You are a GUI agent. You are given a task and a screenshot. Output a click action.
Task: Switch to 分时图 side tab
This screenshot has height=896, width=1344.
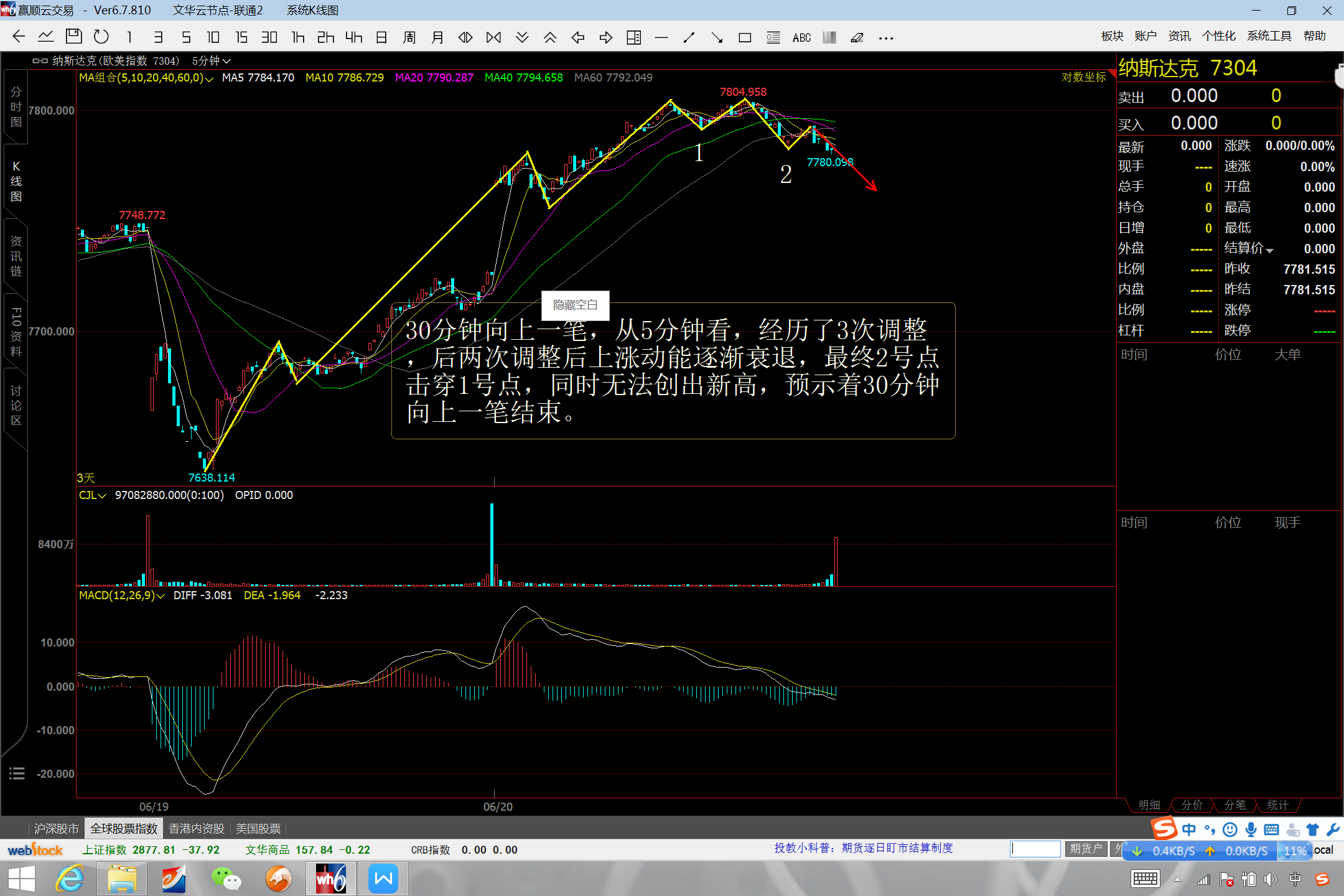[16, 107]
